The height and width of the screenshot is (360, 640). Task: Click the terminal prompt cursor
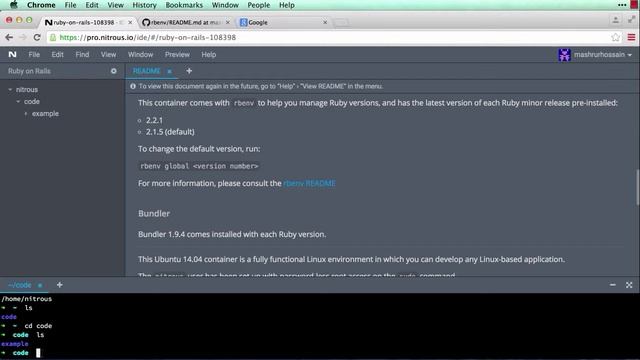[x=38, y=353]
